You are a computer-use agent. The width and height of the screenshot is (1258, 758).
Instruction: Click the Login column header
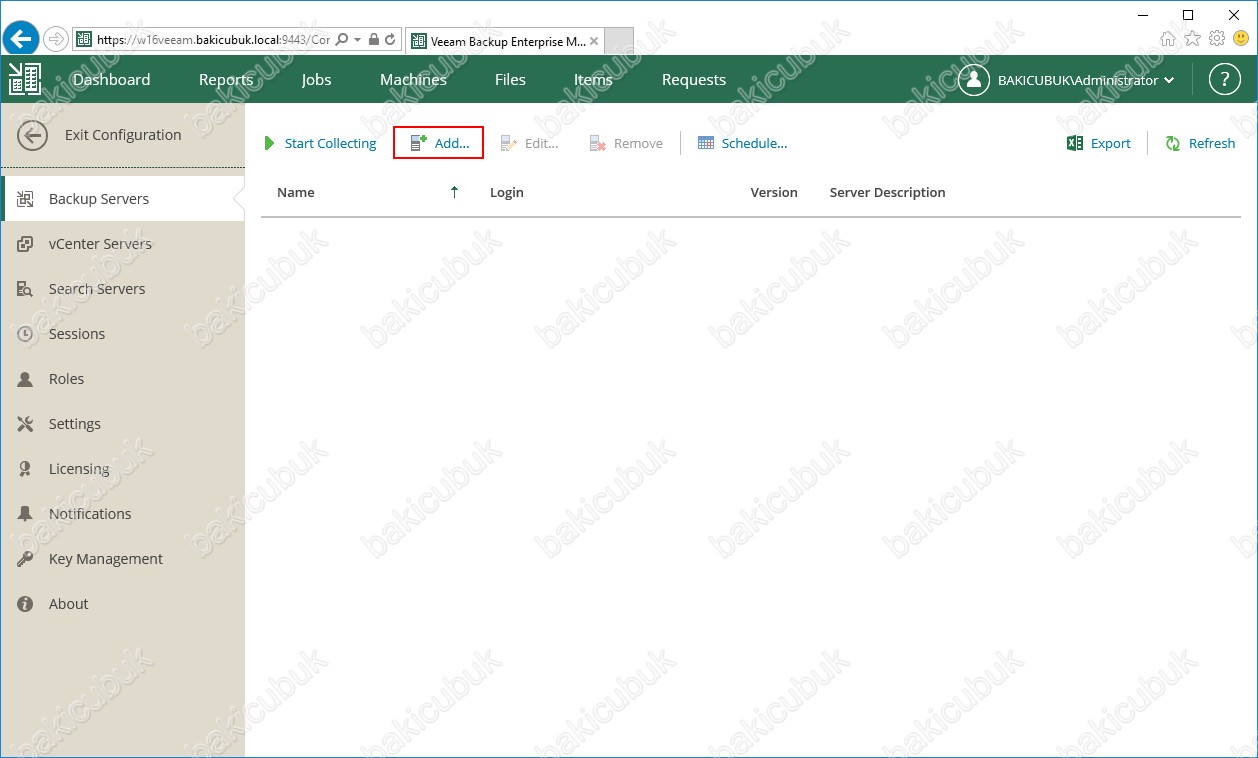[506, 192]
